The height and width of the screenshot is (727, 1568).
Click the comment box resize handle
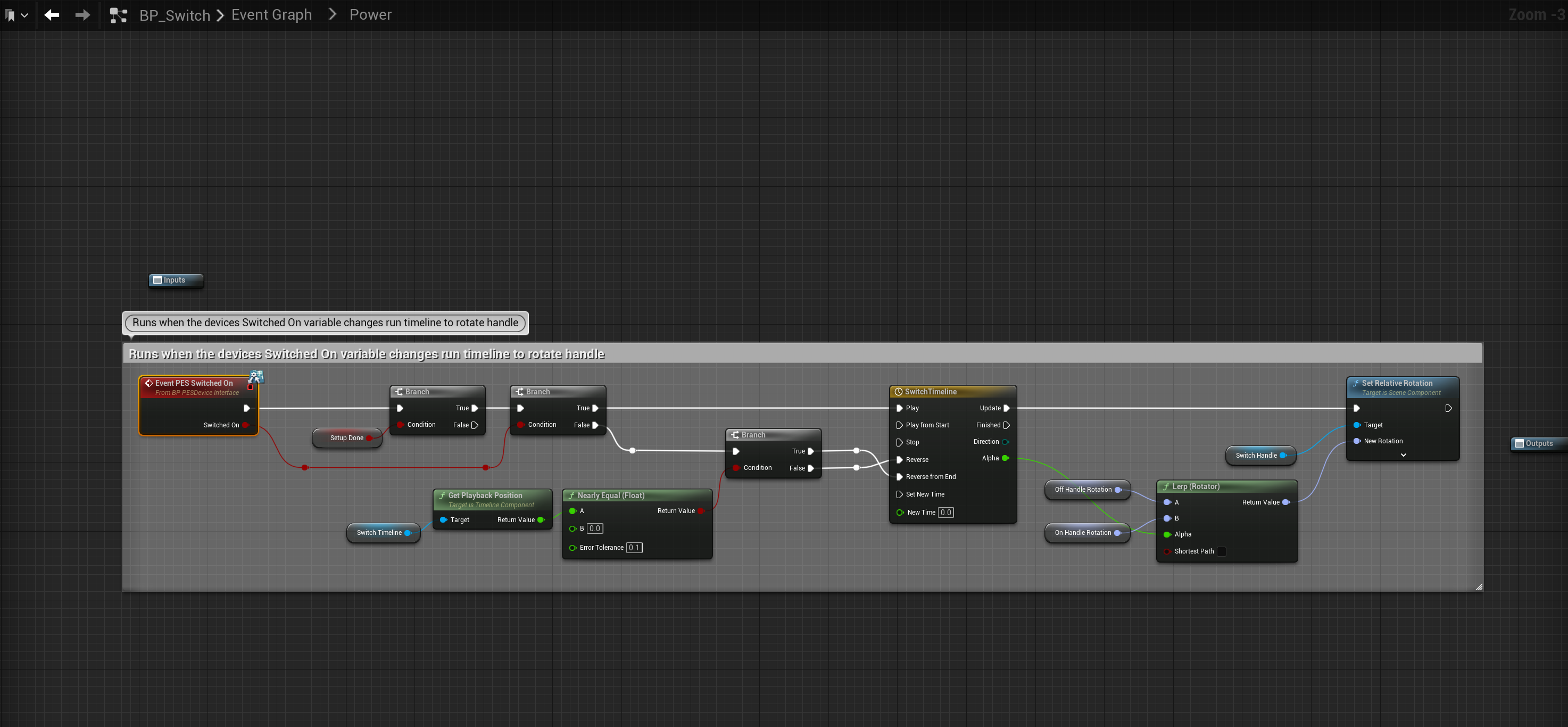tap(1479, 587)
